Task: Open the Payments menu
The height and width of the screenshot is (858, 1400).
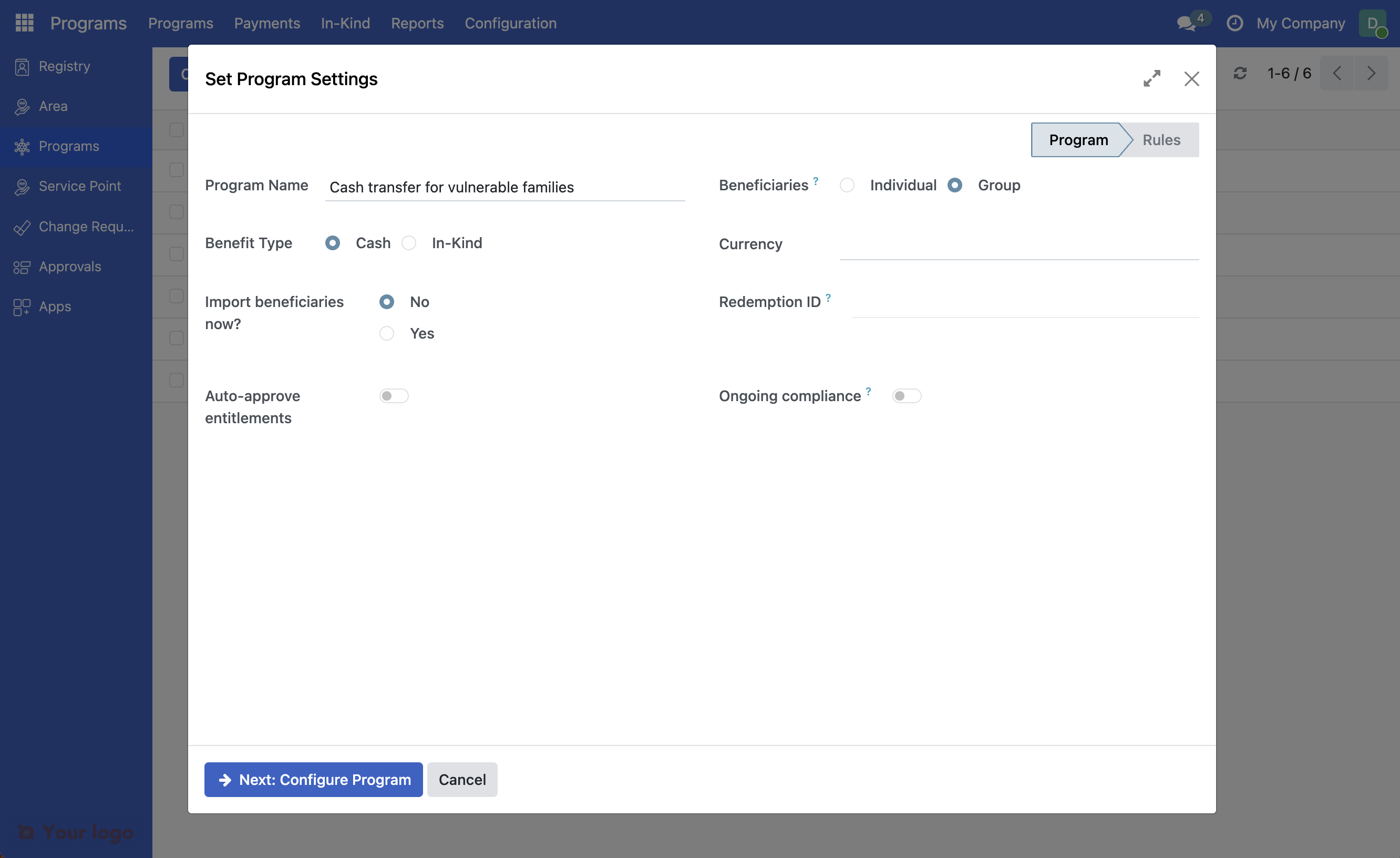Action: coord(267,23)
